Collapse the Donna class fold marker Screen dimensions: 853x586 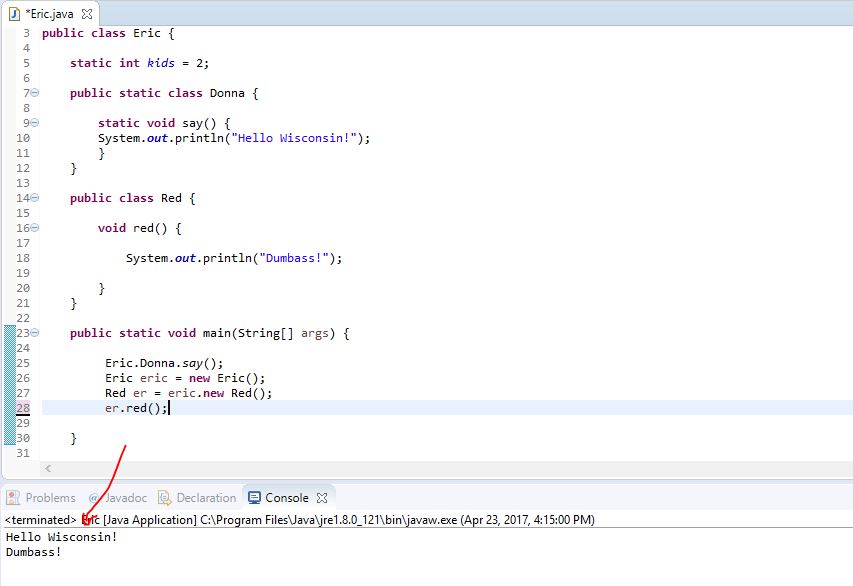pos(33,93)
